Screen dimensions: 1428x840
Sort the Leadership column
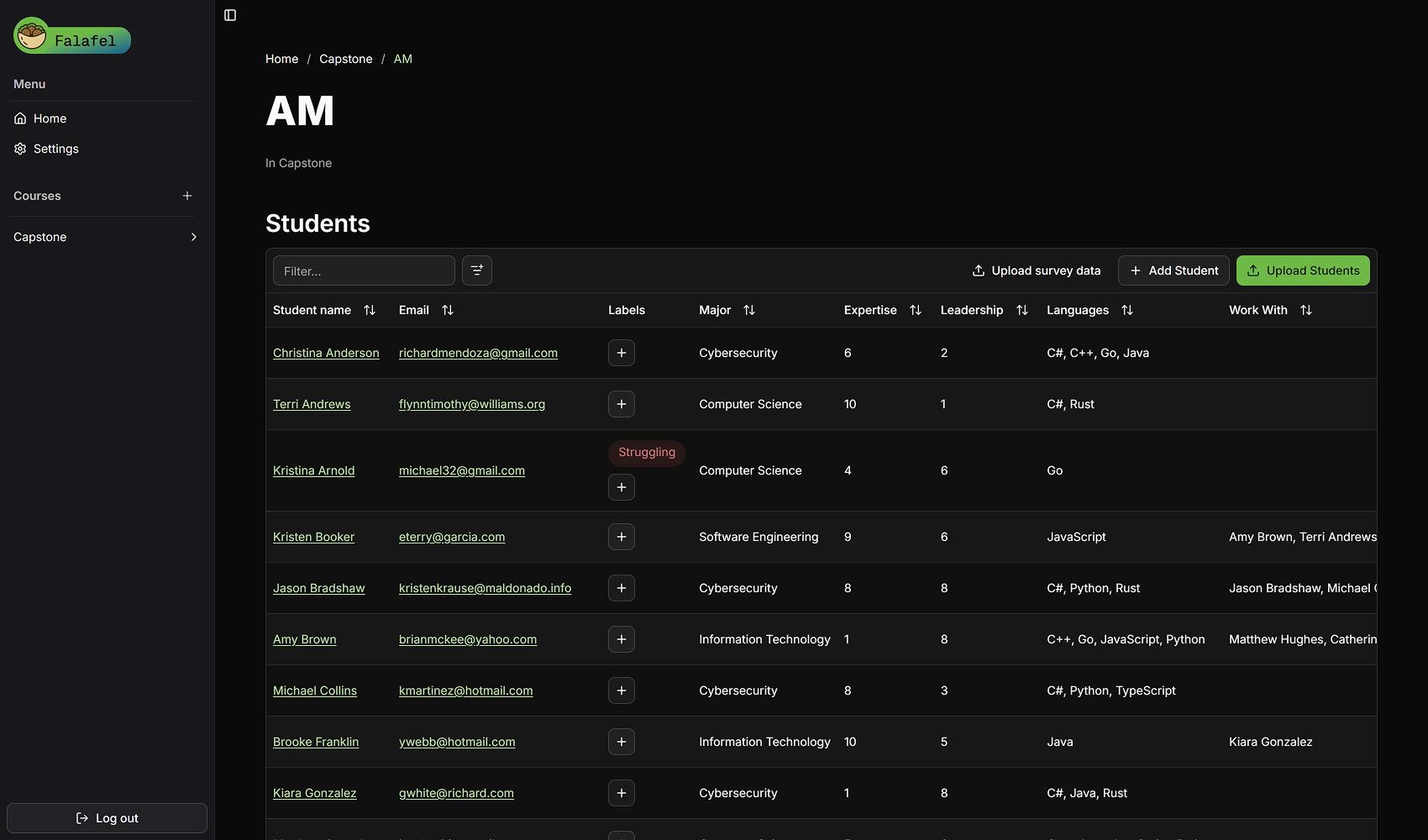pos(1022,310)
